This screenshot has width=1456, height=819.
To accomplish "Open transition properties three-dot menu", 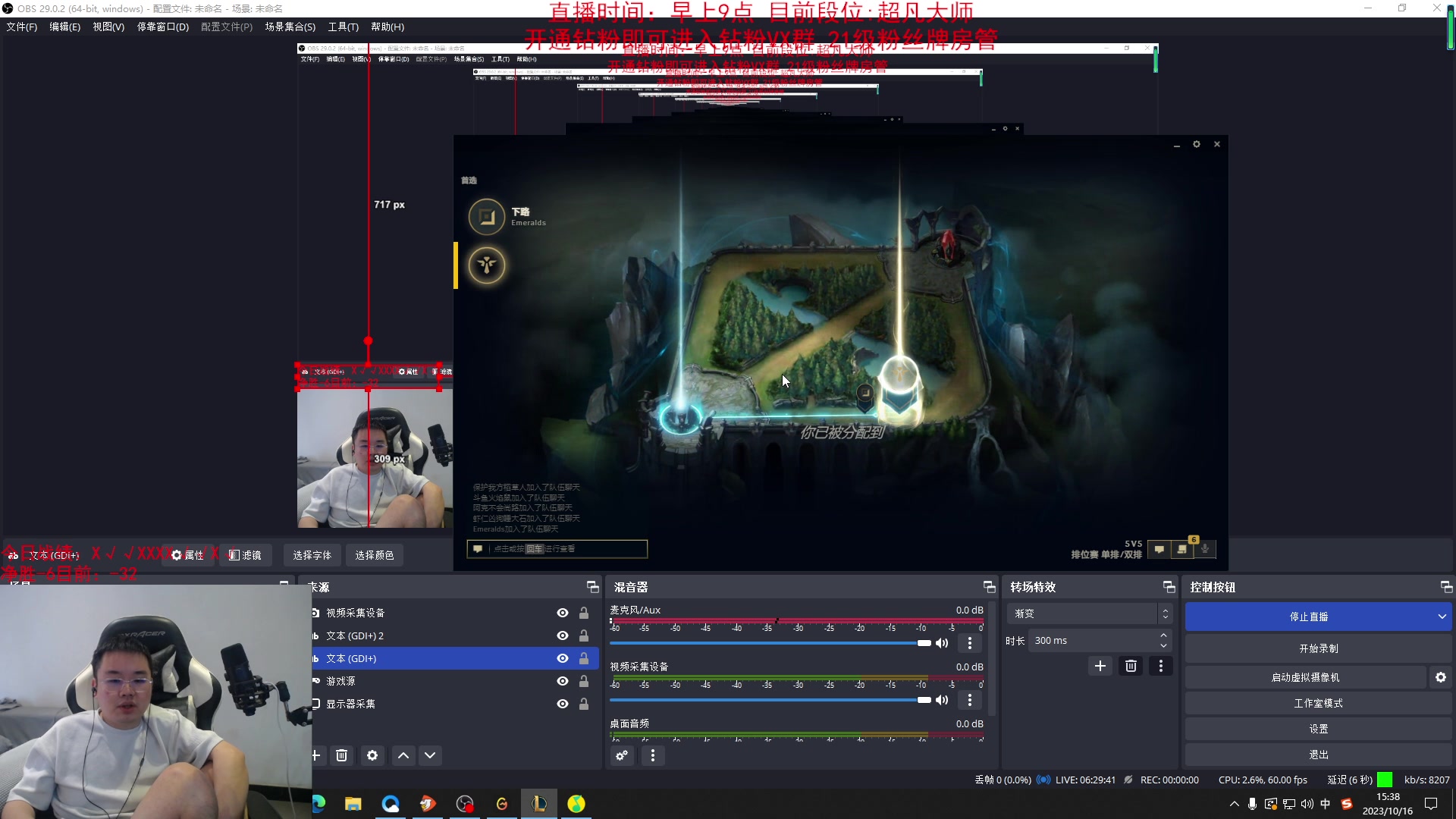I will (1161, 666).
